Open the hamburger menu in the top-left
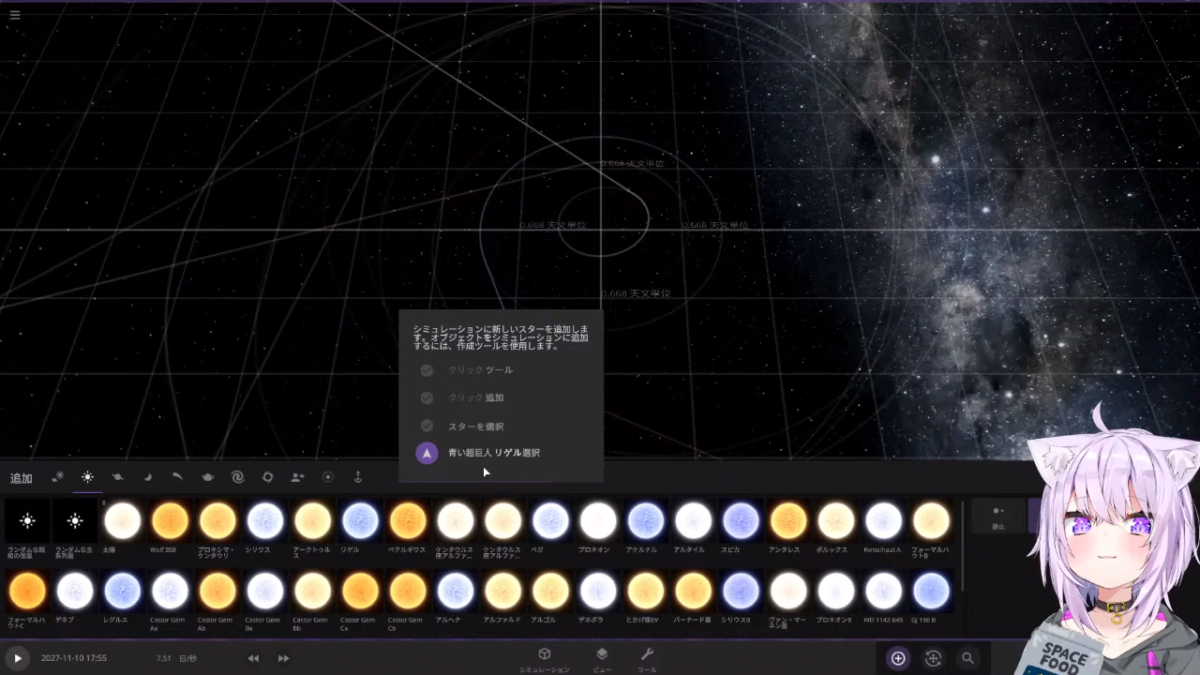This screenshot has height=675, width=1200. click(14, 15)
